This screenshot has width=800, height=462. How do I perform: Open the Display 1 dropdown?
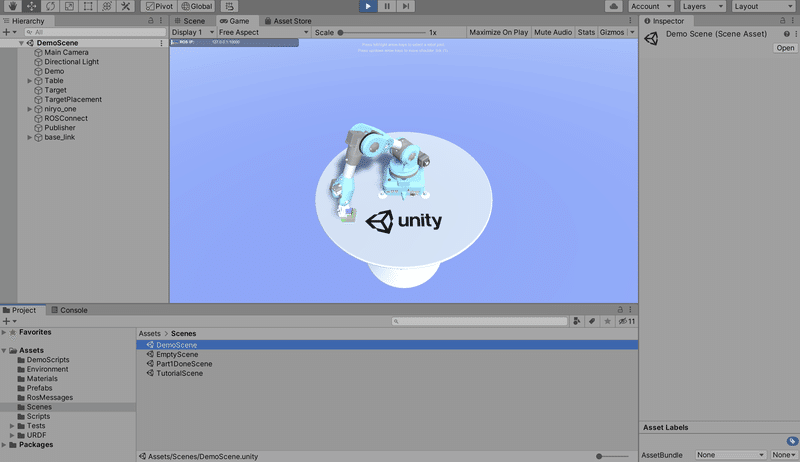(193, 32)
